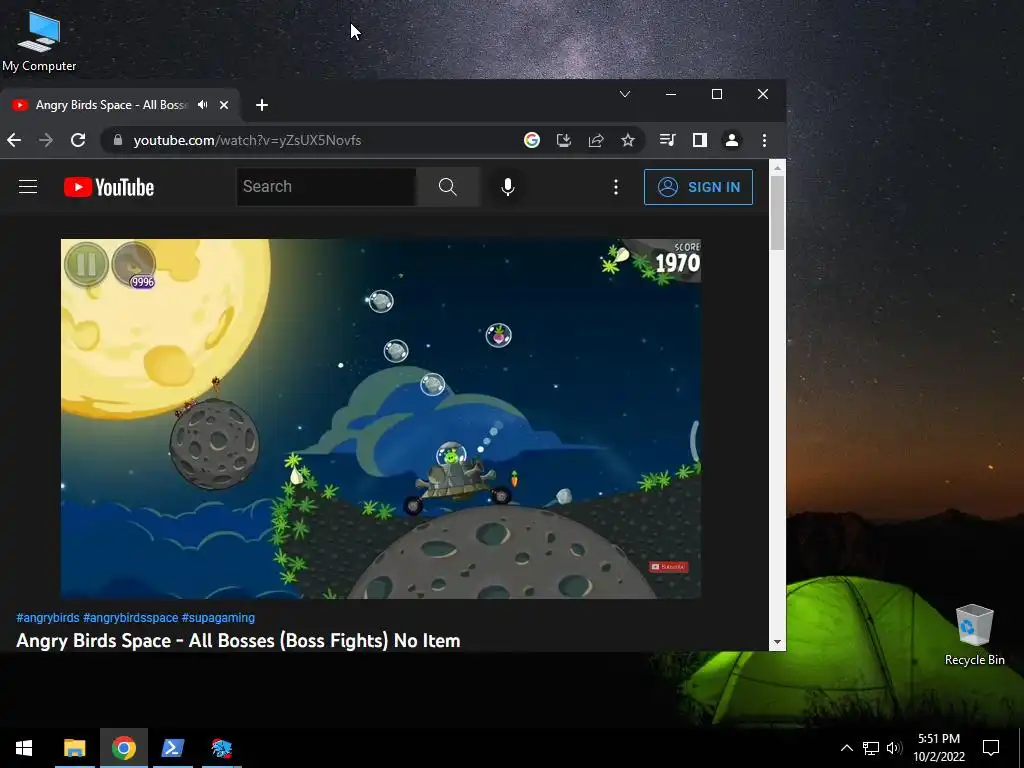Open the network tray icon
Screen dimensions: 1024x768
(x=871, y=748)
